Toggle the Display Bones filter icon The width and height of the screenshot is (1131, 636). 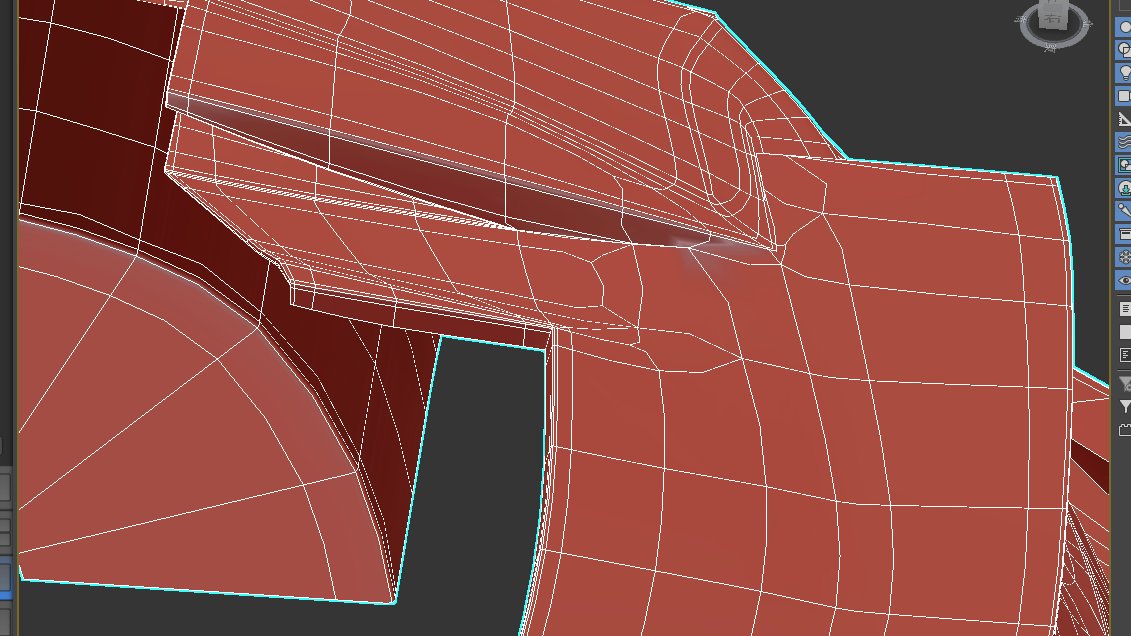(1124, 211)
